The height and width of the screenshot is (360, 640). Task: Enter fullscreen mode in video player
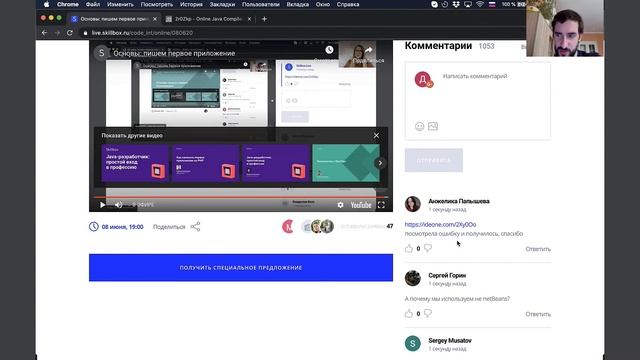click(x=381, y=205)
